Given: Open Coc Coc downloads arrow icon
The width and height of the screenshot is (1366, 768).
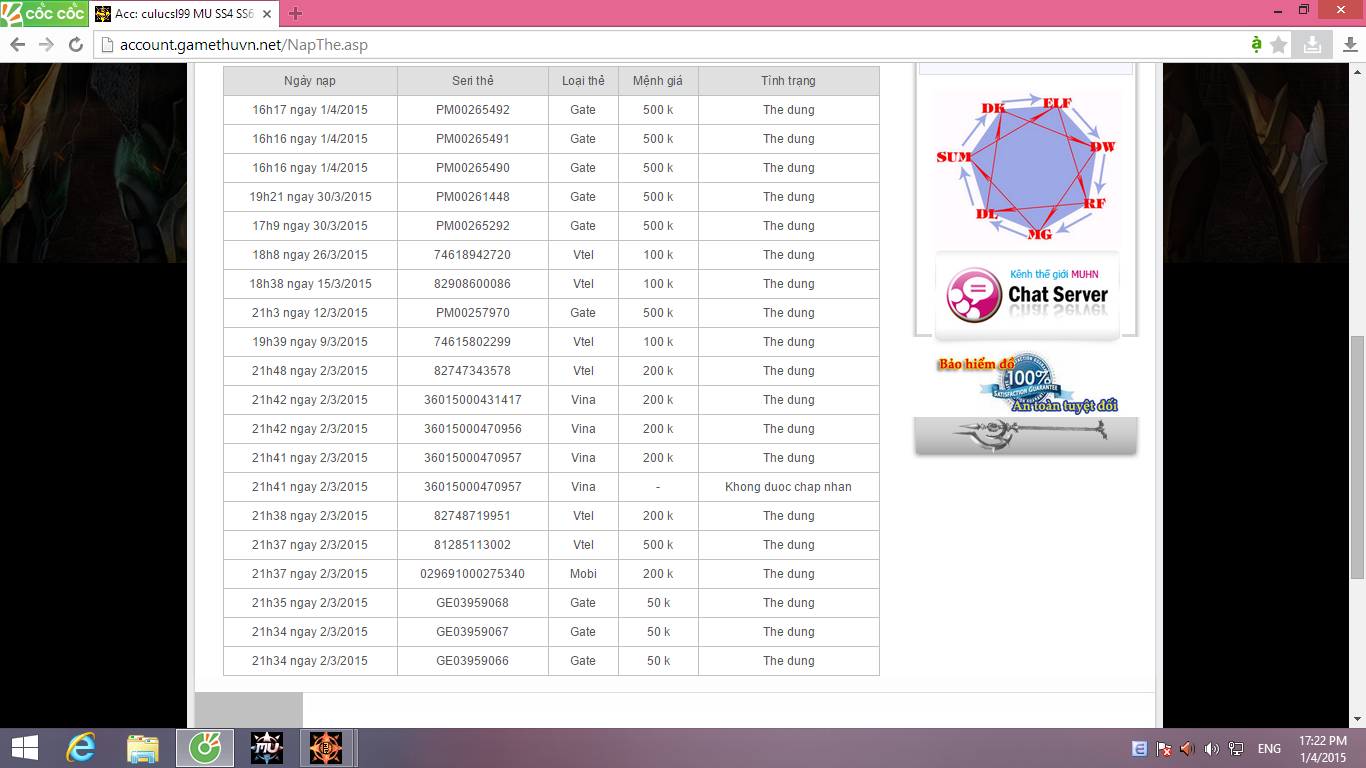Looking at the screenshot, I should [1349, 45].
